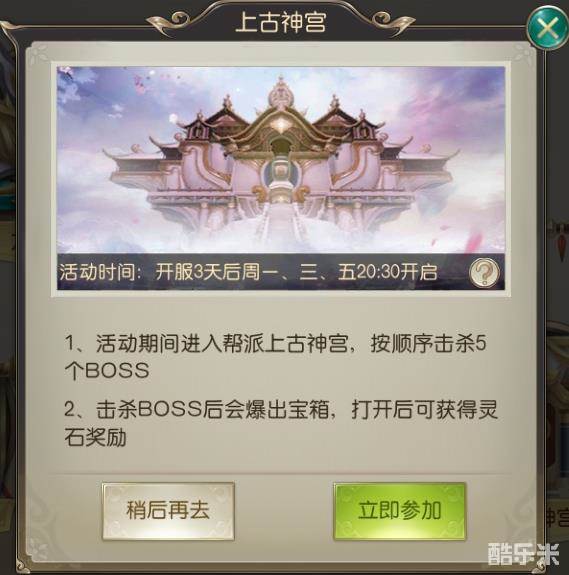This screenshot has height=575, width=569.
Task: Tap the partially hidden 神宫 label behind the dialog
Action: (557, 516)
